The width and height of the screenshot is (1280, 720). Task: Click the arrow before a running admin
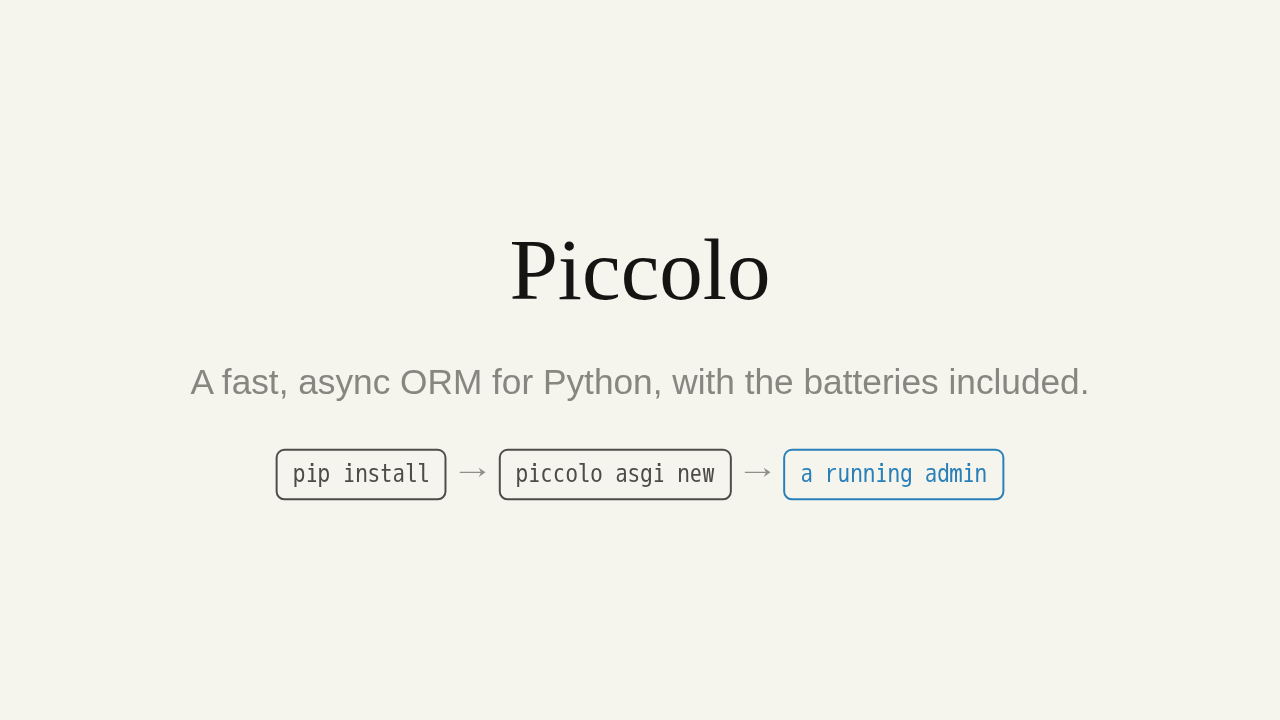pyautogui.click(x=757, y=472)
